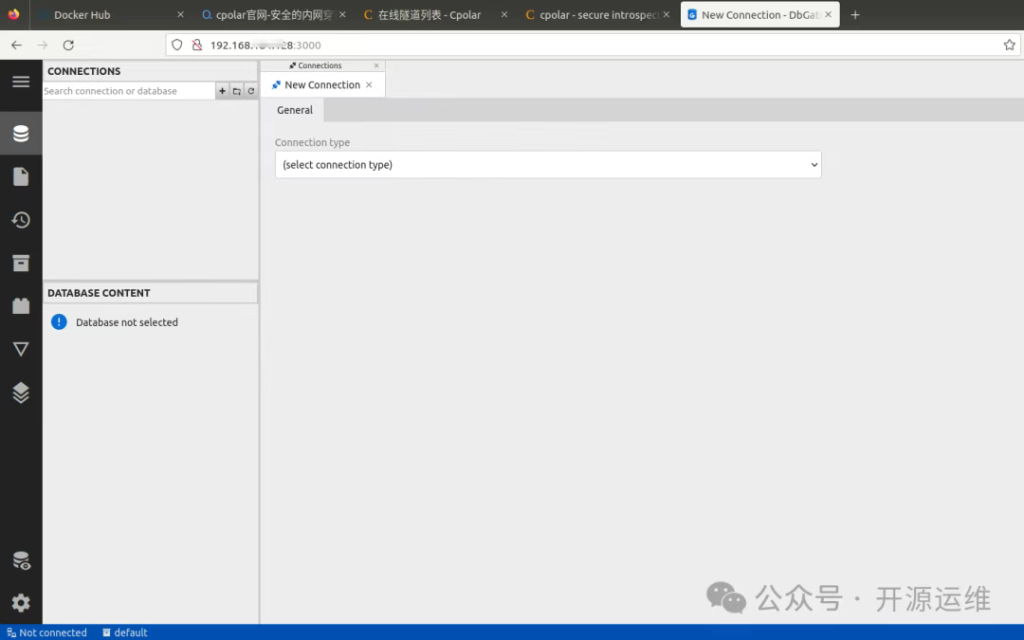Click the add connection folder icon
The width and height of the screenshot is (1024, 640).
point(237,91)
